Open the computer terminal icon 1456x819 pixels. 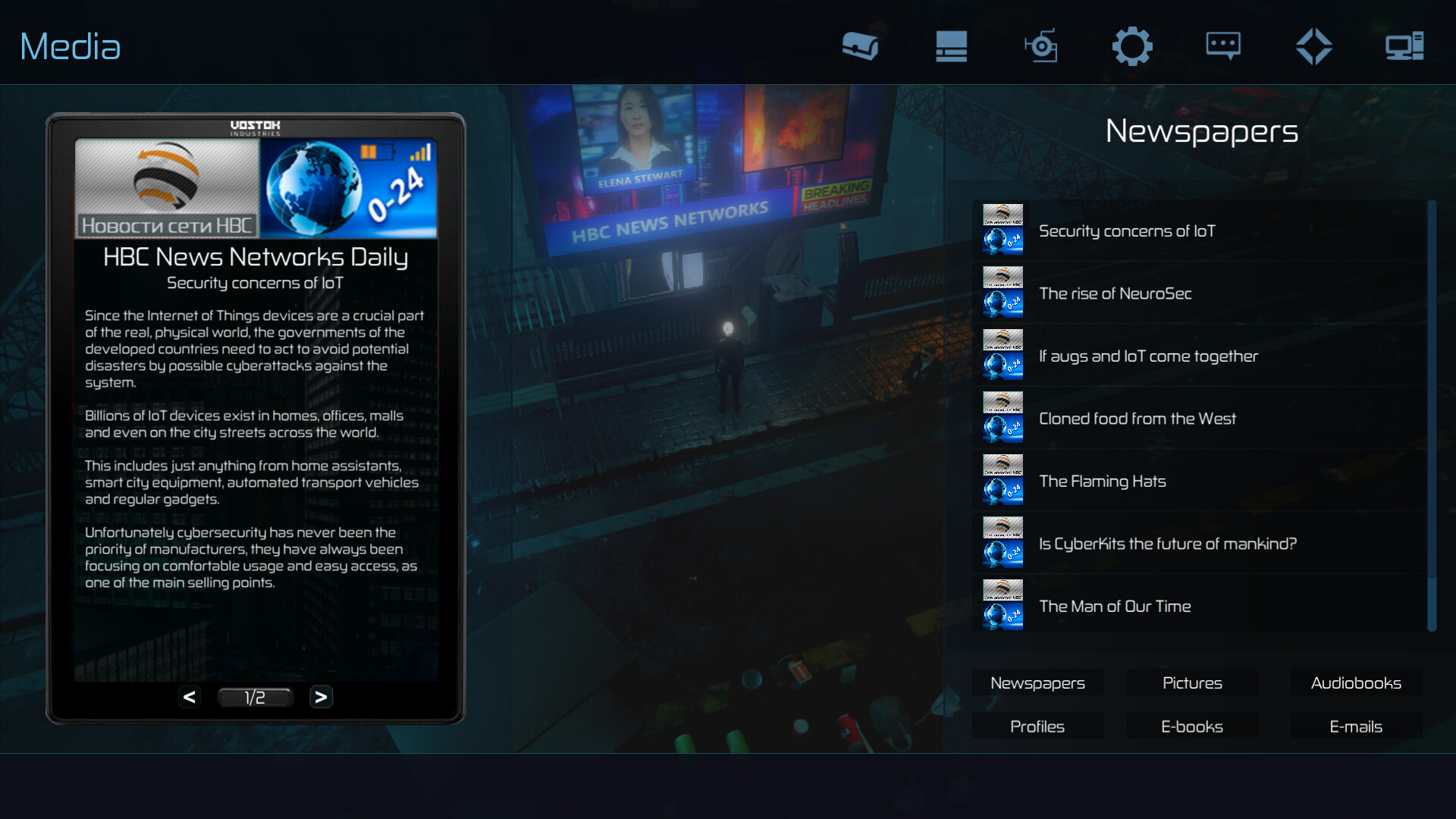[1405, 45]
